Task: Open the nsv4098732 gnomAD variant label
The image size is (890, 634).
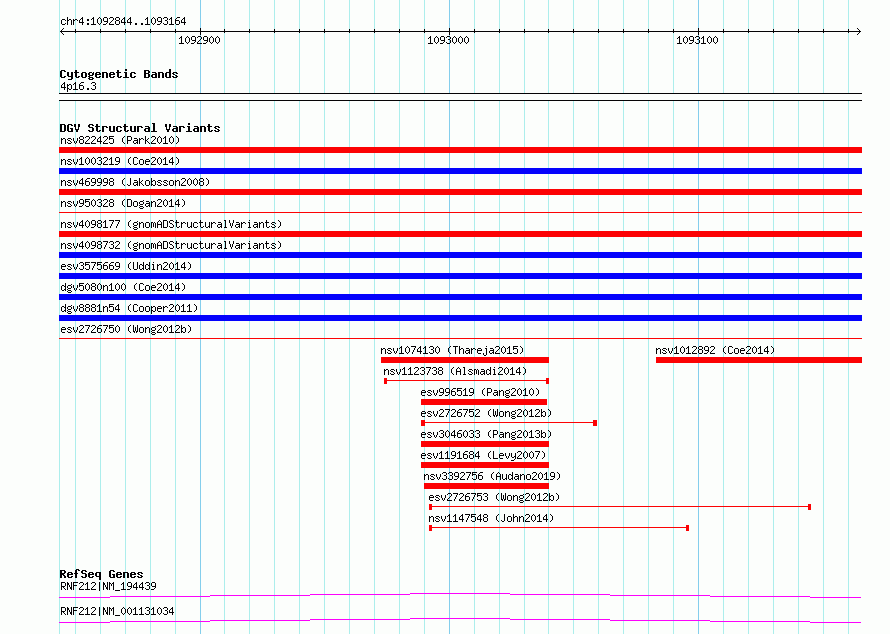Action: pos(171,245)
